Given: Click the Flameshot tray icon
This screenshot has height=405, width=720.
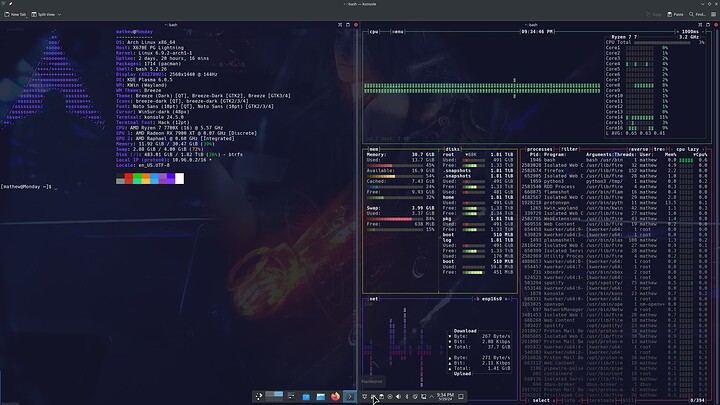Looking at the screenshot, I should 373,397.
